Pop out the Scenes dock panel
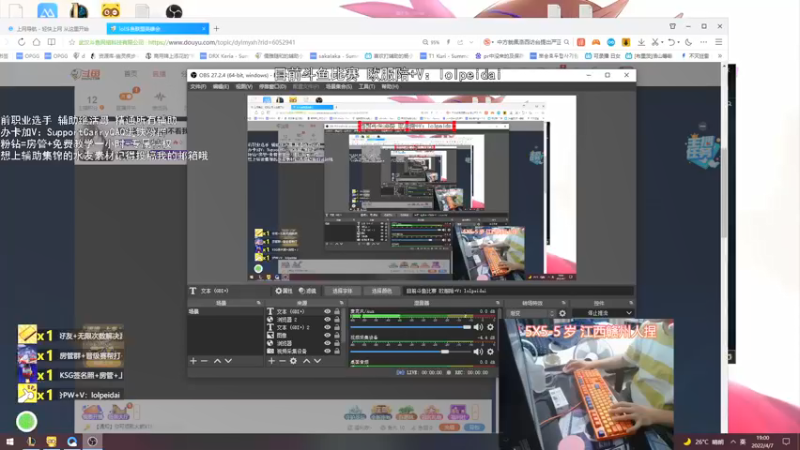The width and height of the screenshot is (800, 450). pyautogui.click(x=259, y=303)
